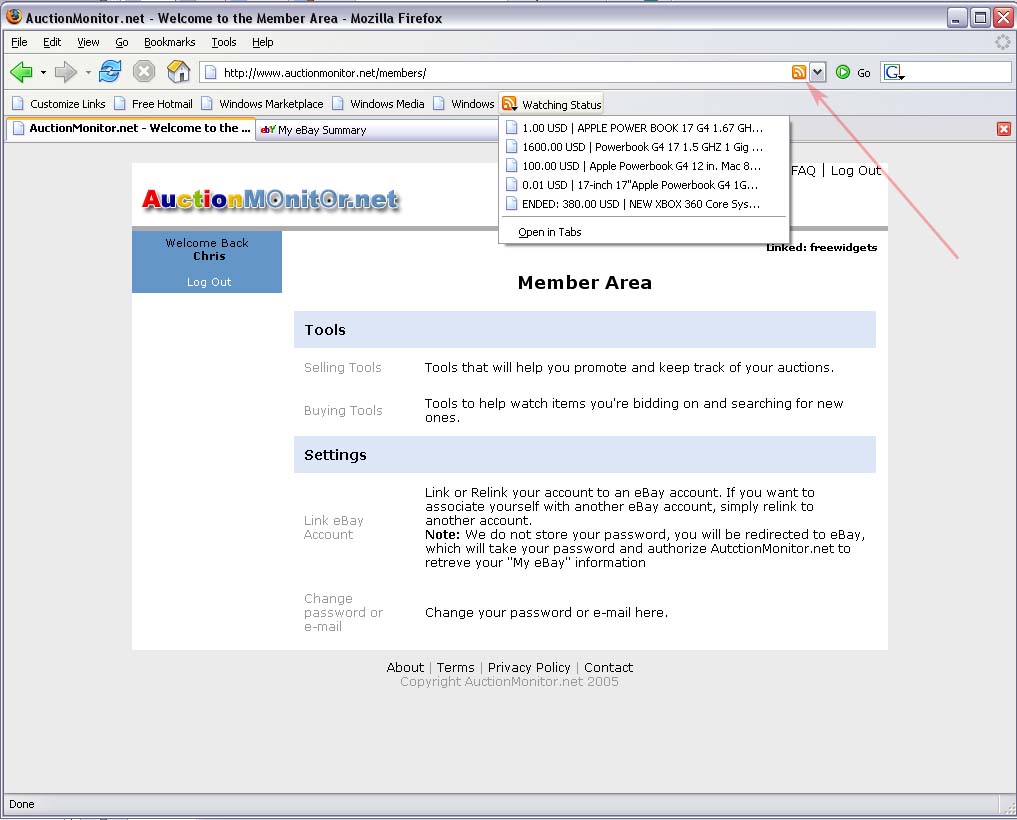
Task: Click the Free Hotmail bookmark
Action: 161,104
